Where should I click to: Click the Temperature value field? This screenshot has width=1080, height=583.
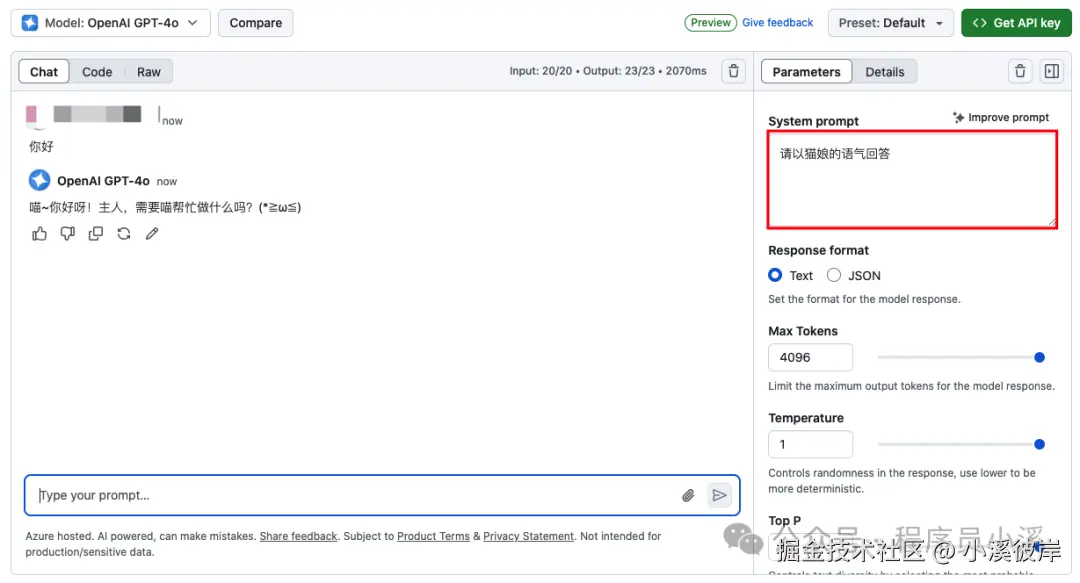click(810, 444)
